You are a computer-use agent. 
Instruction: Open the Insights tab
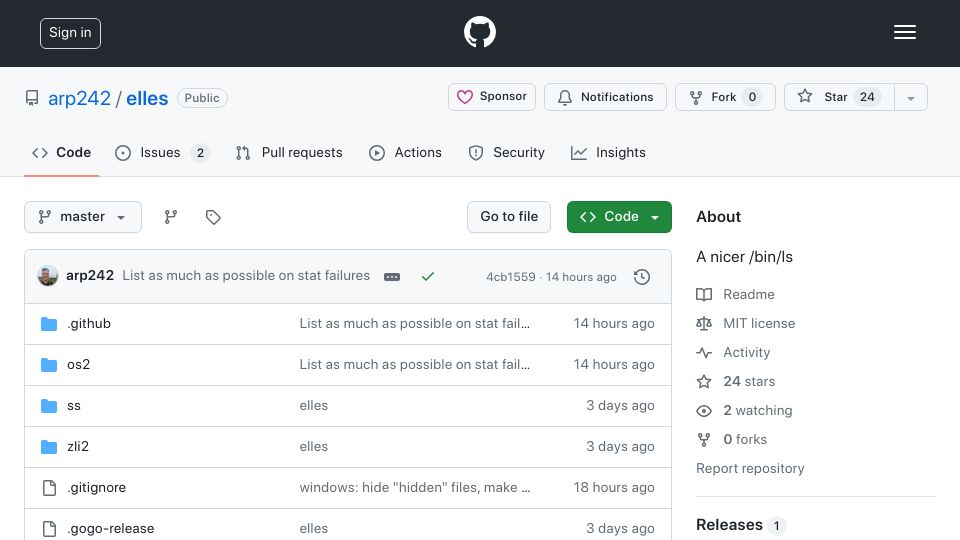click(608, 152)
